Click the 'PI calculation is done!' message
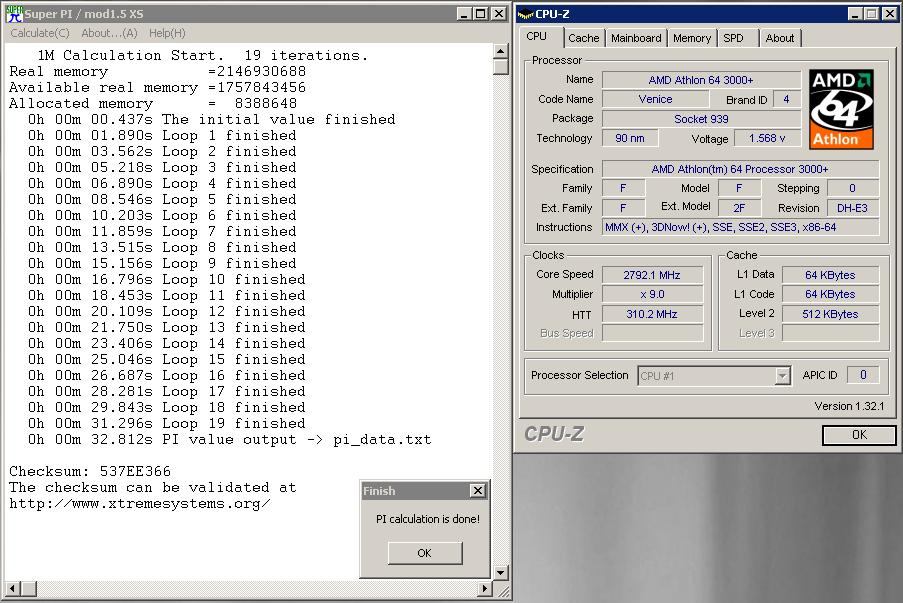903x603 pixels. [x=428, y=519]
